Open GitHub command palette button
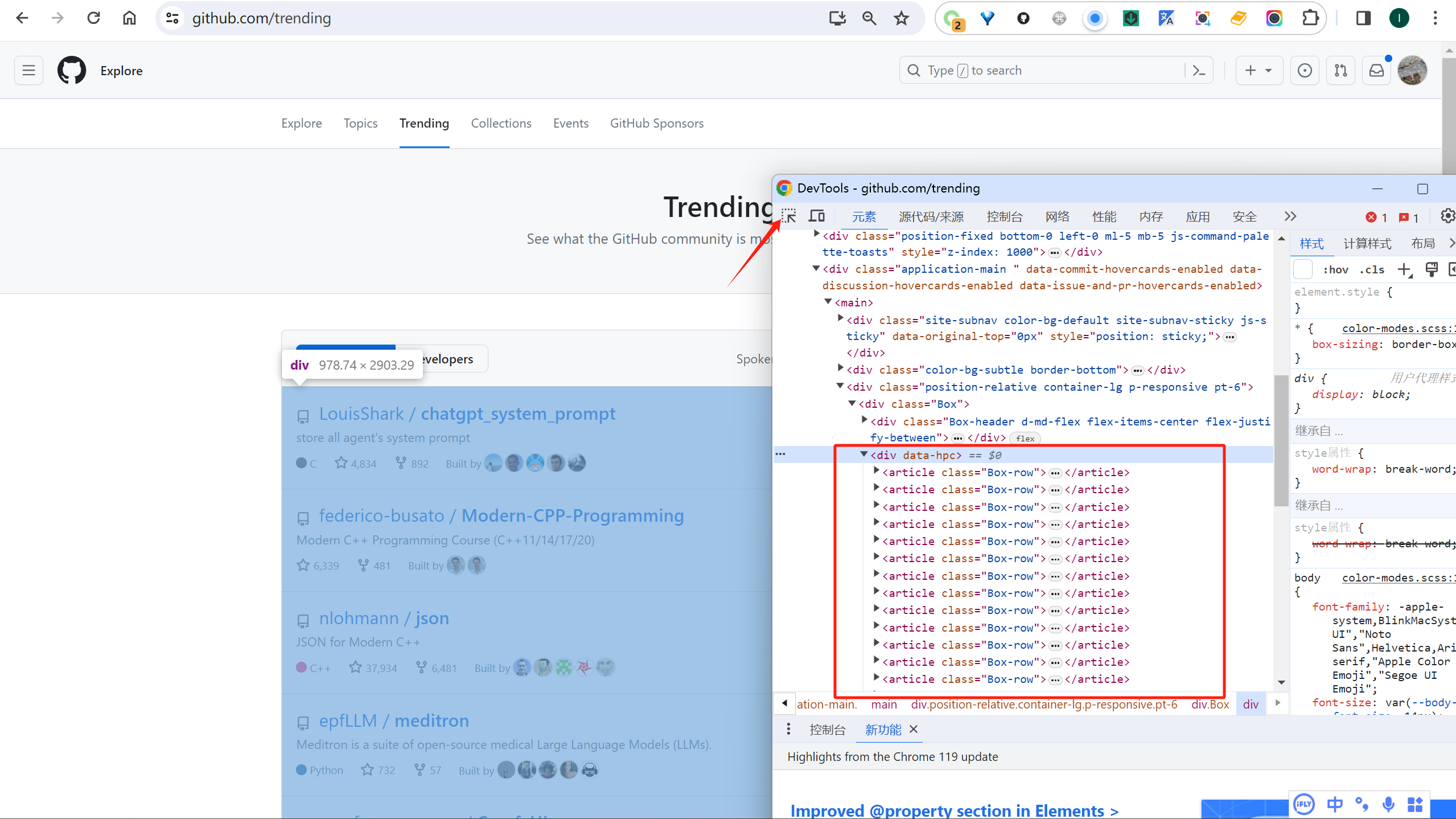 click(x=1199, y=71)
